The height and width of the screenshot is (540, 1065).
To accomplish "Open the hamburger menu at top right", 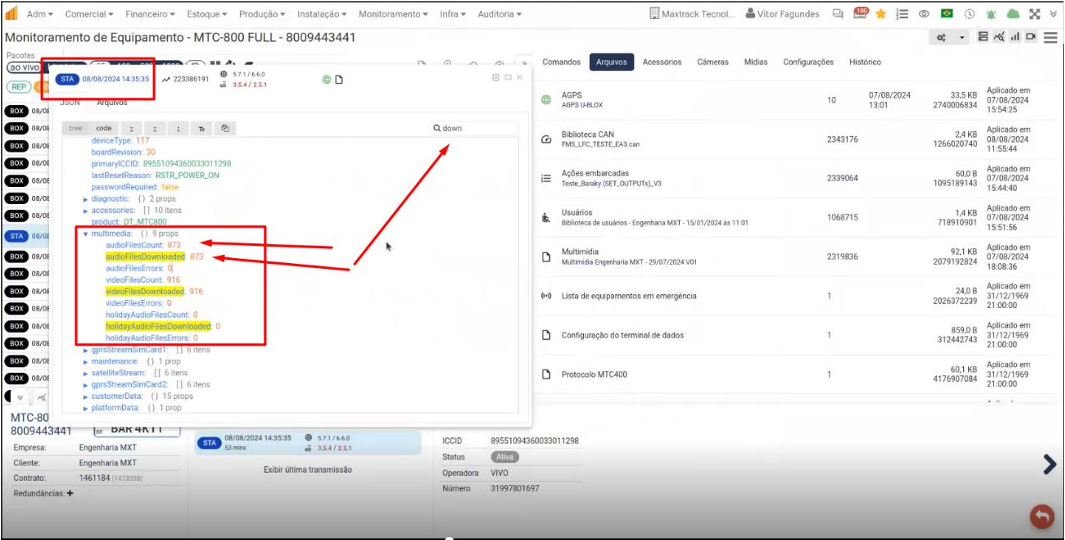I will pyautogui.click(x=1050, y=37).
